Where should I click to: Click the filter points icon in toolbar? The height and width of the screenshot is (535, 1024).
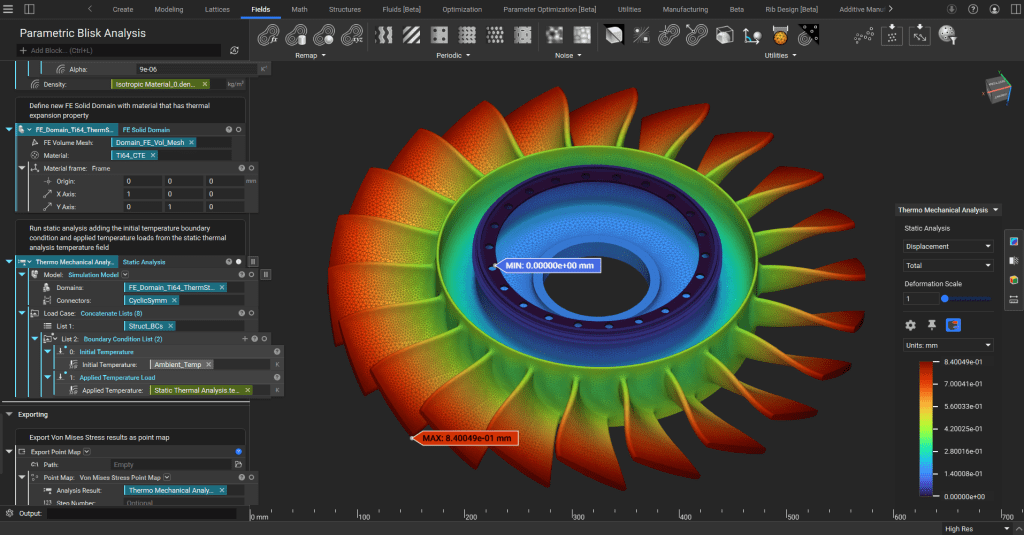click(945, 36)
